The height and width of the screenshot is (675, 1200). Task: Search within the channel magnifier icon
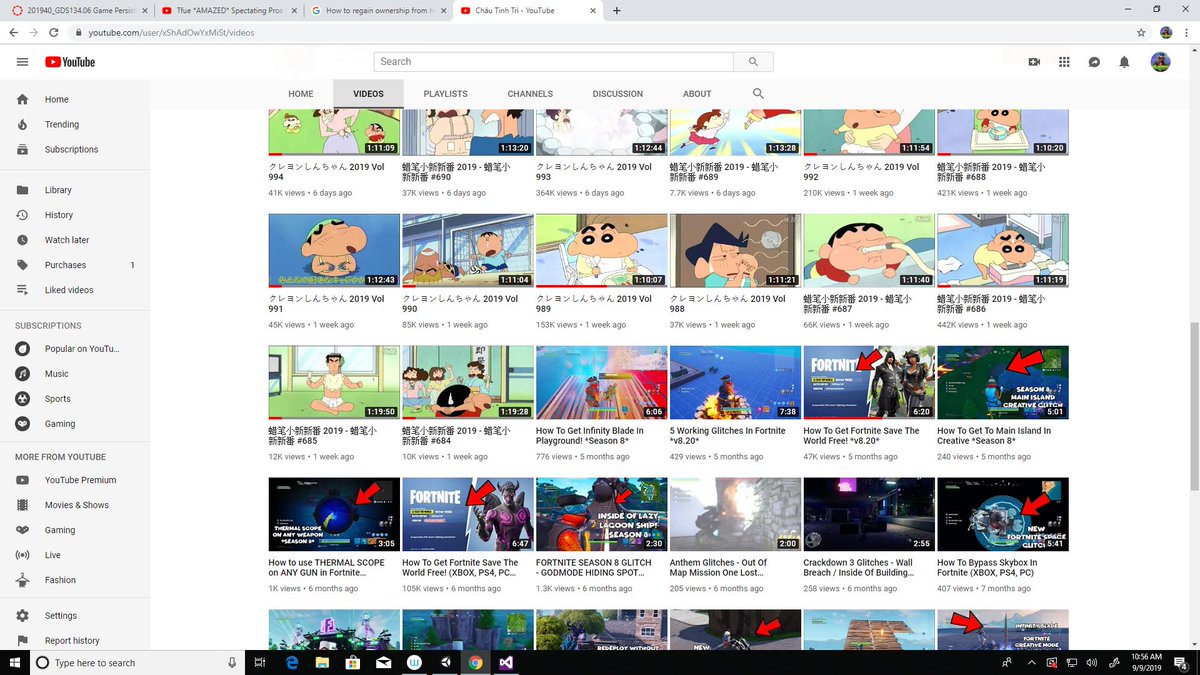758,93
